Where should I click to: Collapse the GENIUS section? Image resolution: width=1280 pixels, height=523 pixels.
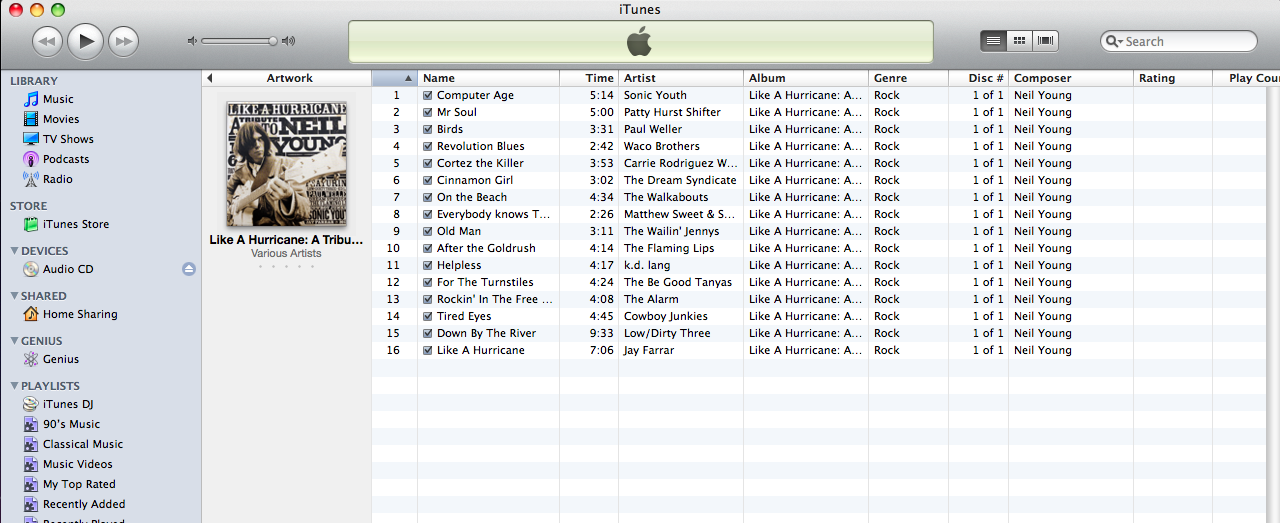click(x=14, y=341)
